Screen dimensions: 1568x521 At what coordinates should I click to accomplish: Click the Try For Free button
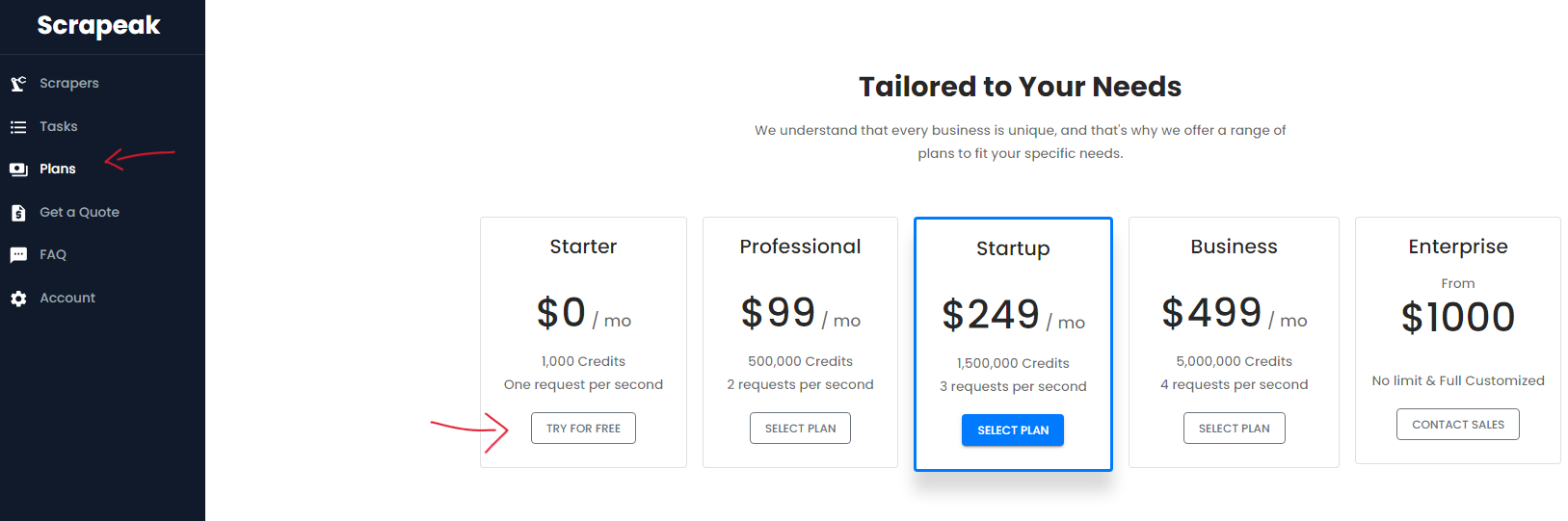(583, 429)
